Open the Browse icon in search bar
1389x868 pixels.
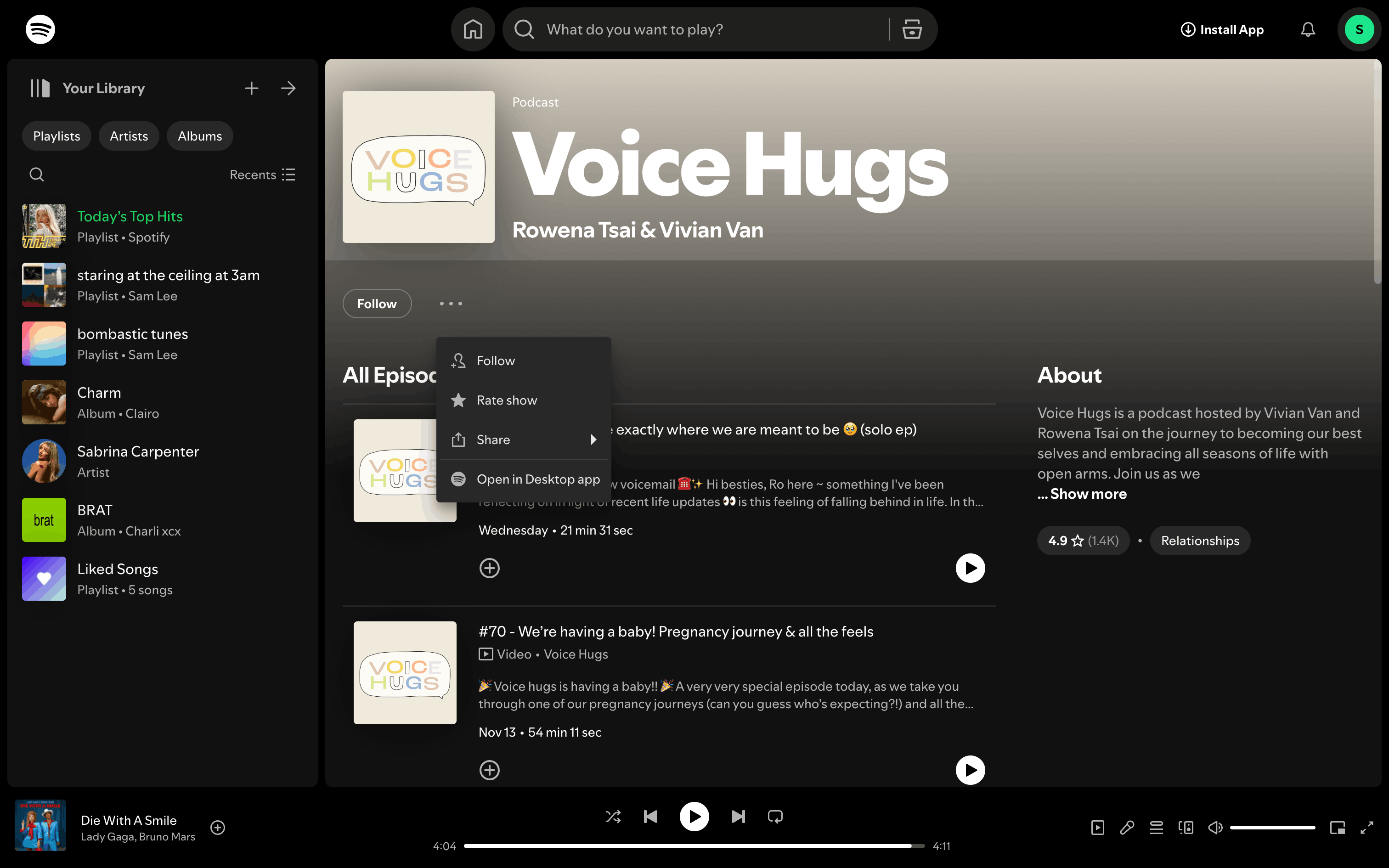tap(911, 29)
